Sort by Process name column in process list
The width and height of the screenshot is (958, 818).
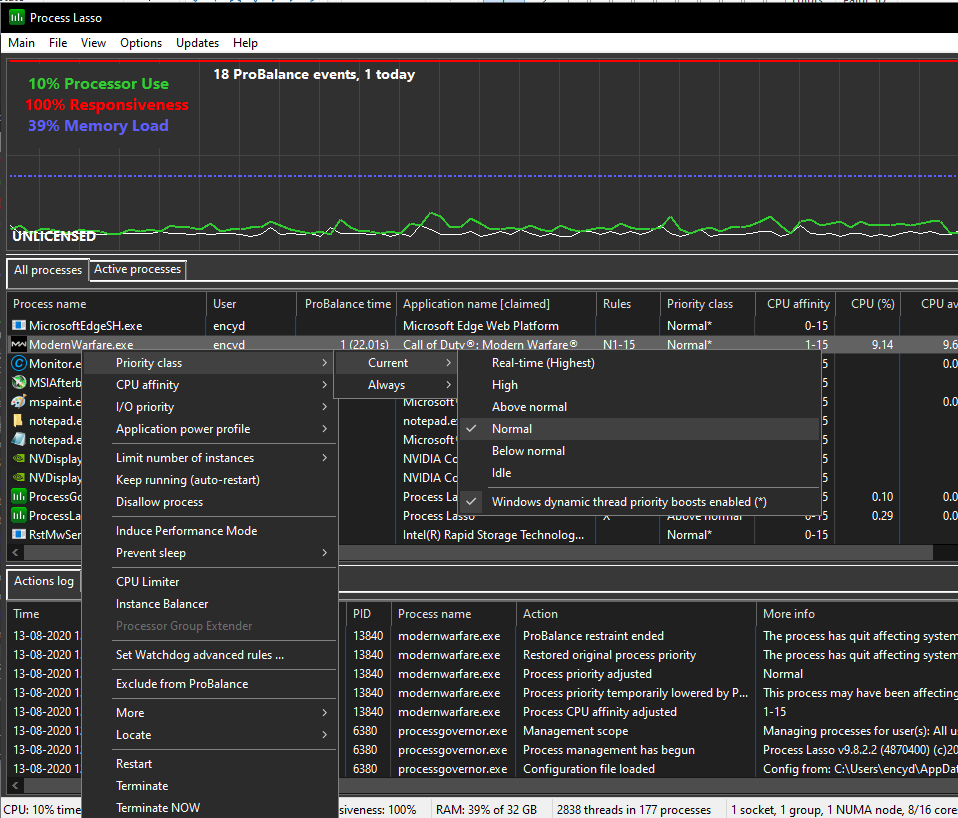pos(106,304)
